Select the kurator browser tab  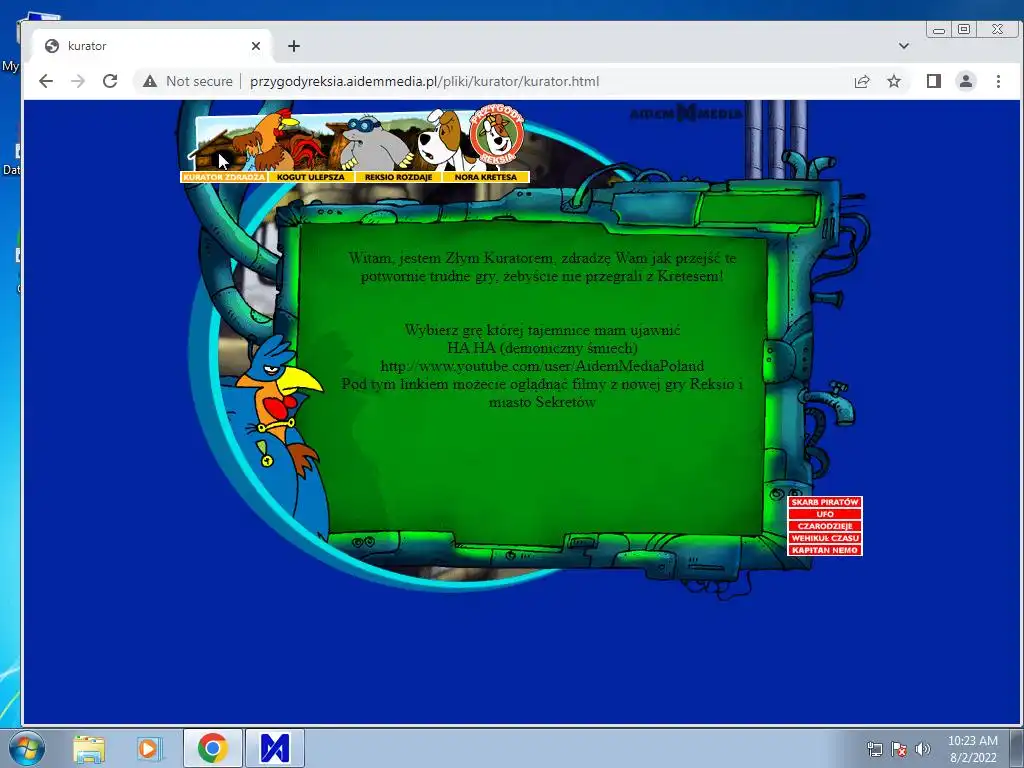[152, 46]
